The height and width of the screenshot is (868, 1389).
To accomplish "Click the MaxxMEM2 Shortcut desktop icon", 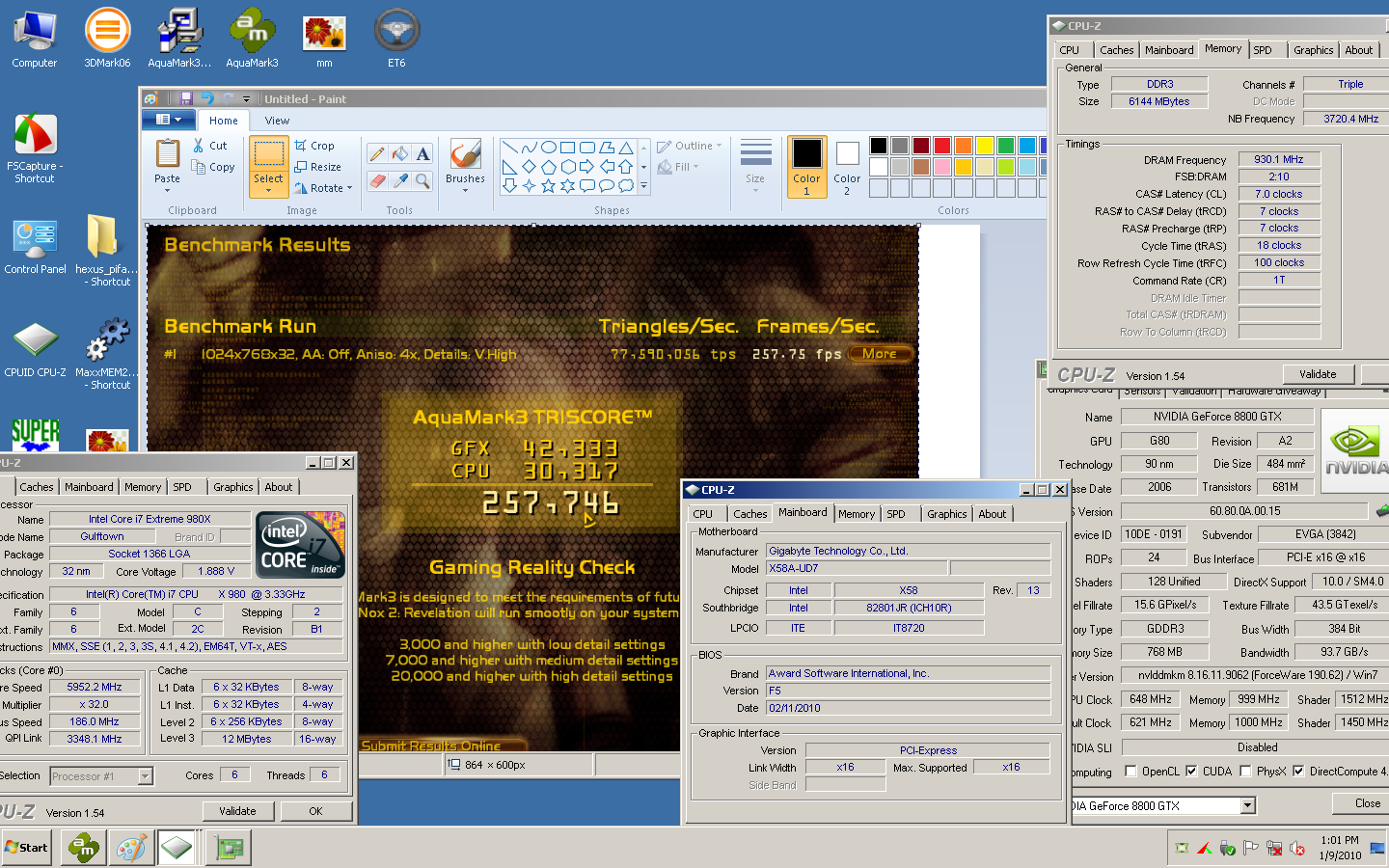I will tap(106, 354).
